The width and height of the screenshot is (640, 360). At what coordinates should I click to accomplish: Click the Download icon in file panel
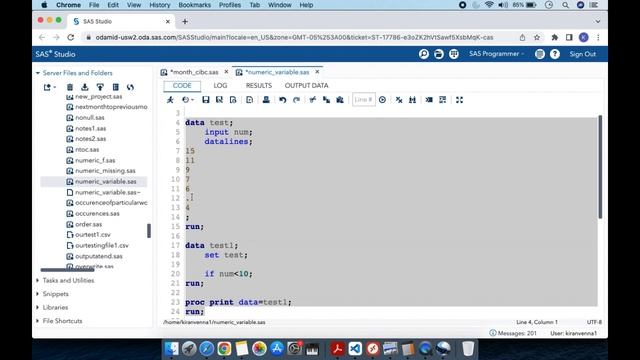84,87
